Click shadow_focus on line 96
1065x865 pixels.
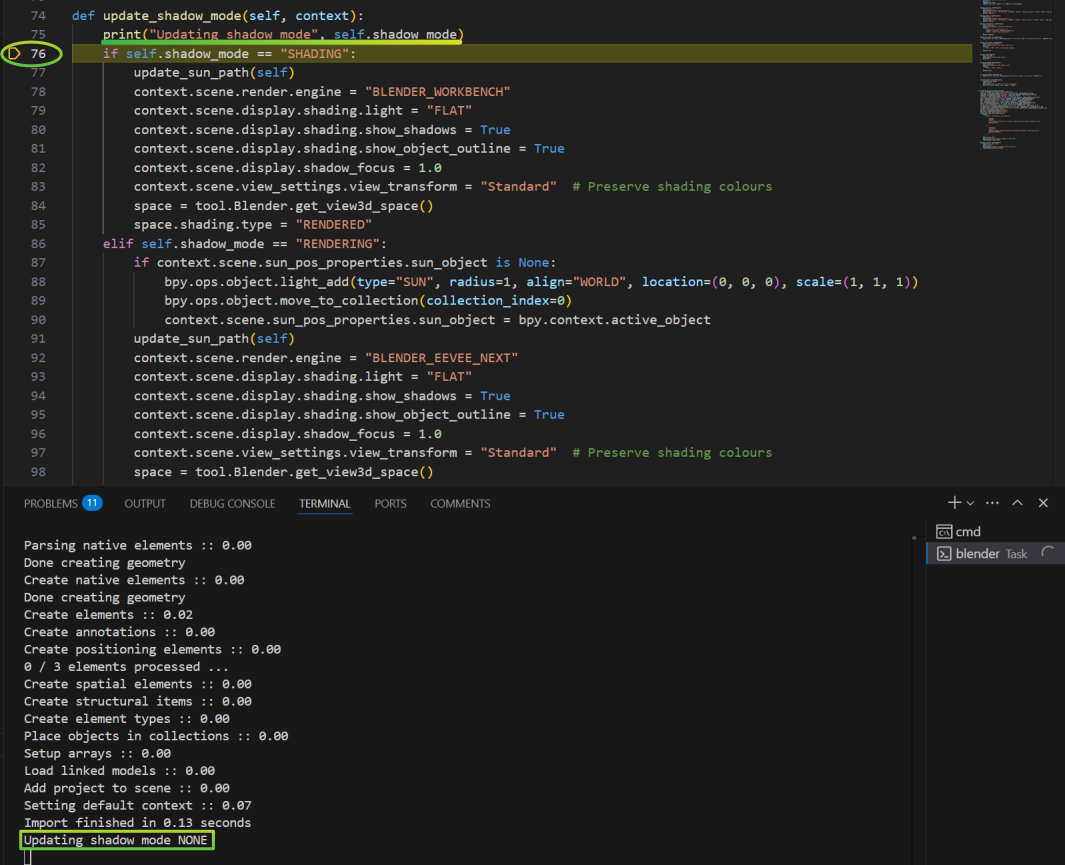[x=349, y=434]
